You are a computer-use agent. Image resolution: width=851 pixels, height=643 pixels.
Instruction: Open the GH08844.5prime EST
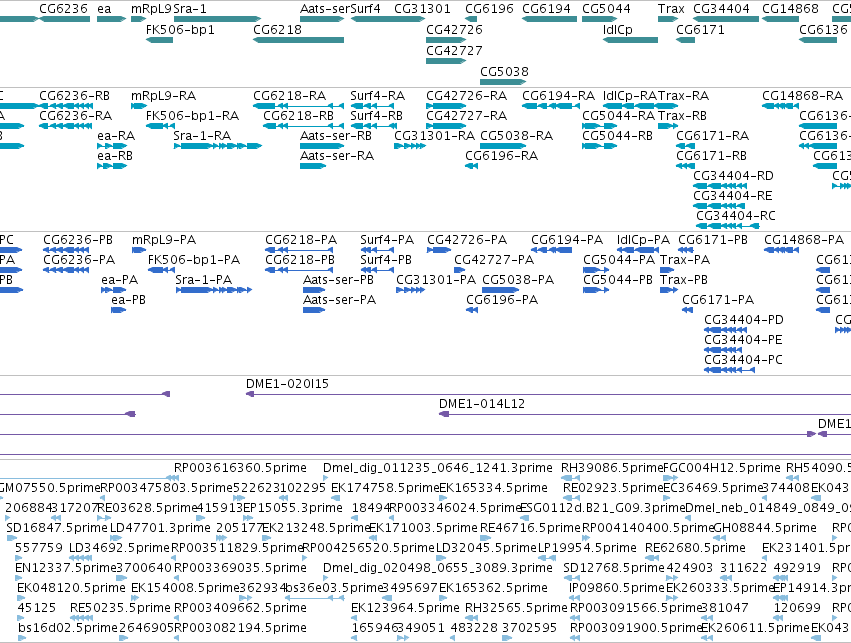point(719,538)
